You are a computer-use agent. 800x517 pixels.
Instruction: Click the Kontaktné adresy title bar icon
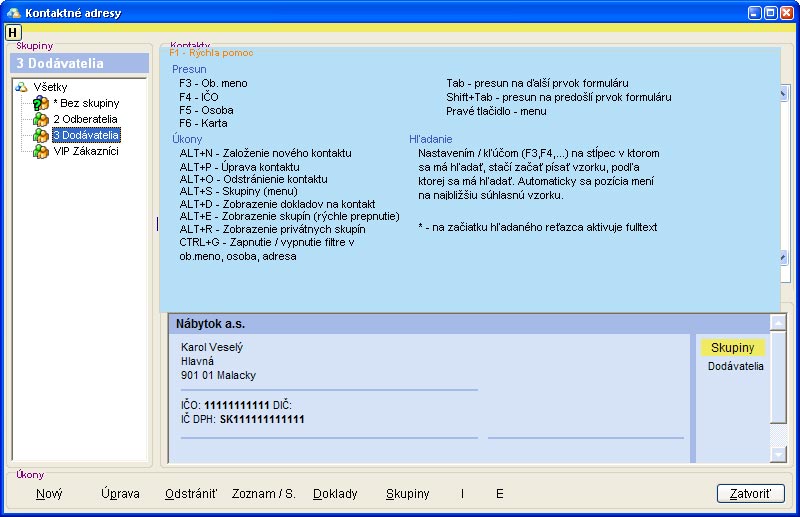click(x=12, y=11)
